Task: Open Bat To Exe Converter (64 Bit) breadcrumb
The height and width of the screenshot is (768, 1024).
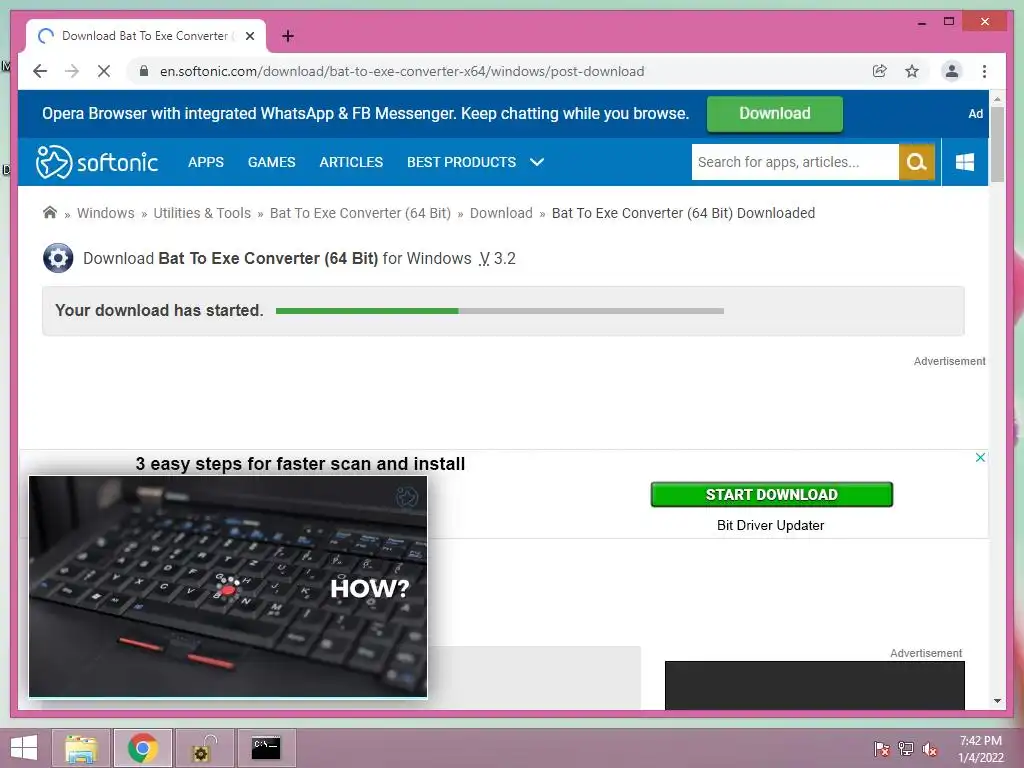Action: point(360,213)
